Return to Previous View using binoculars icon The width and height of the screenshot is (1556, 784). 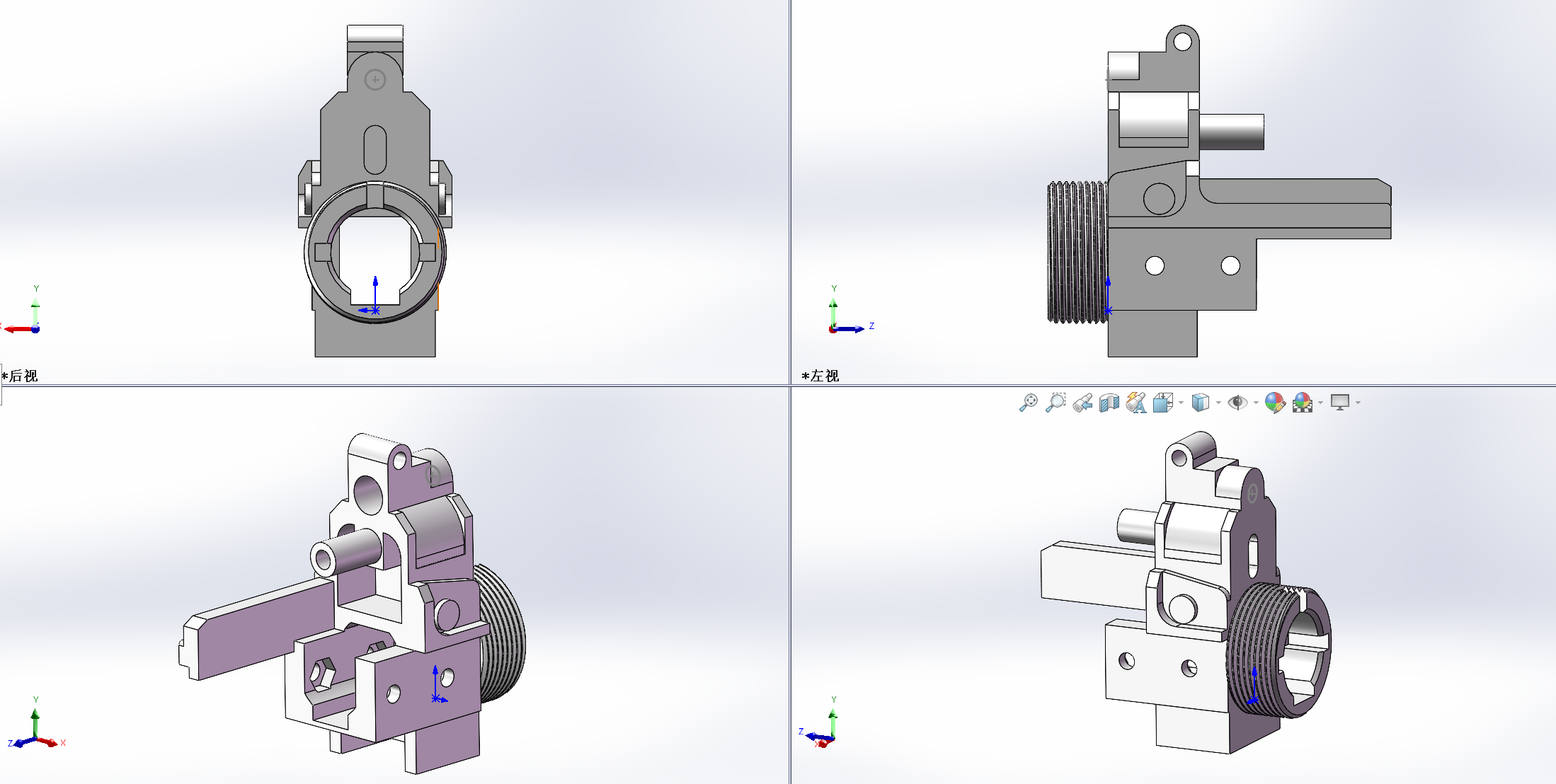tap(1082, 403)
